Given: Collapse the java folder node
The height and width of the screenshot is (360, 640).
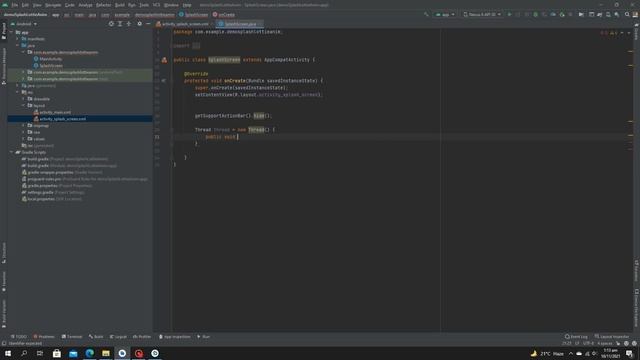Looking at the screenshot, I should (x=18, y=45).
